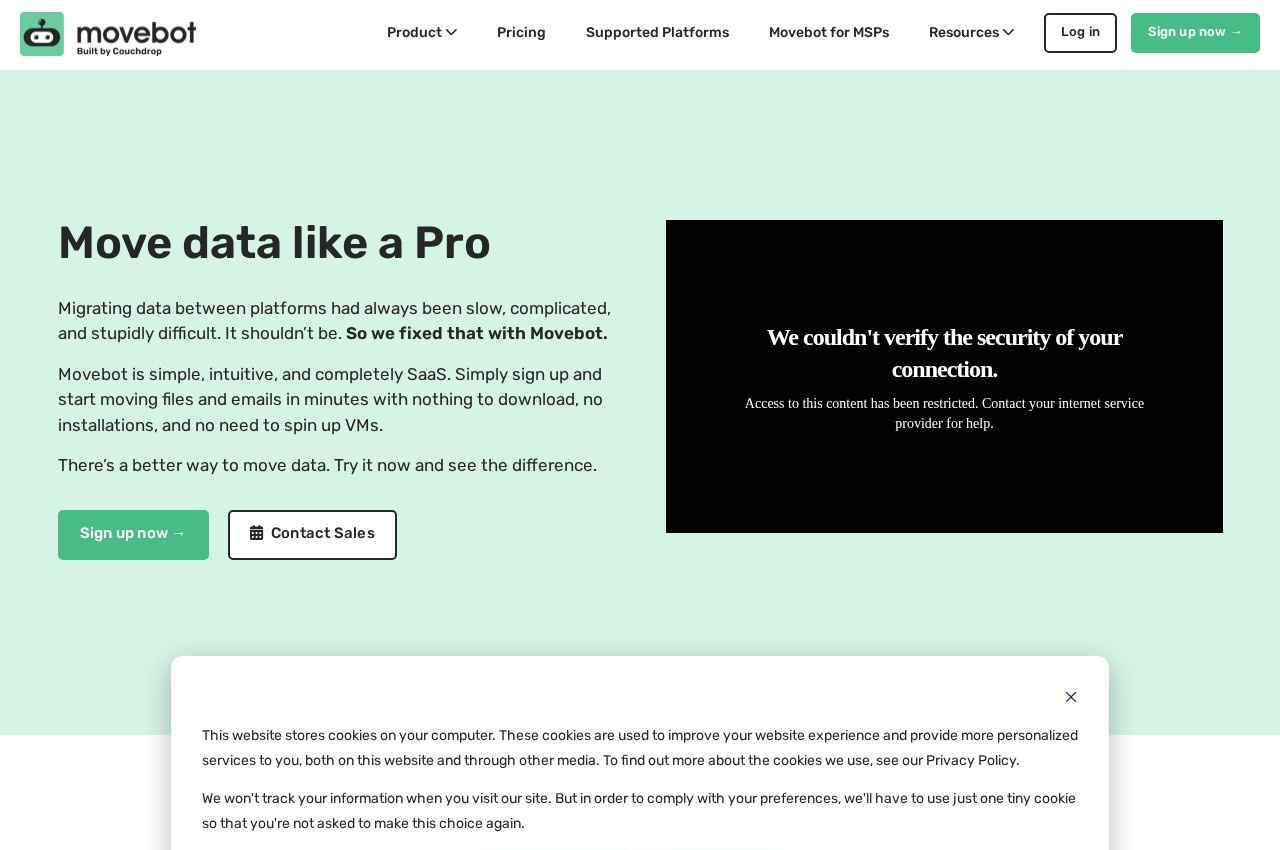
Task: Click the Movebot robot logo icon
Action: [x=42, y=34]
